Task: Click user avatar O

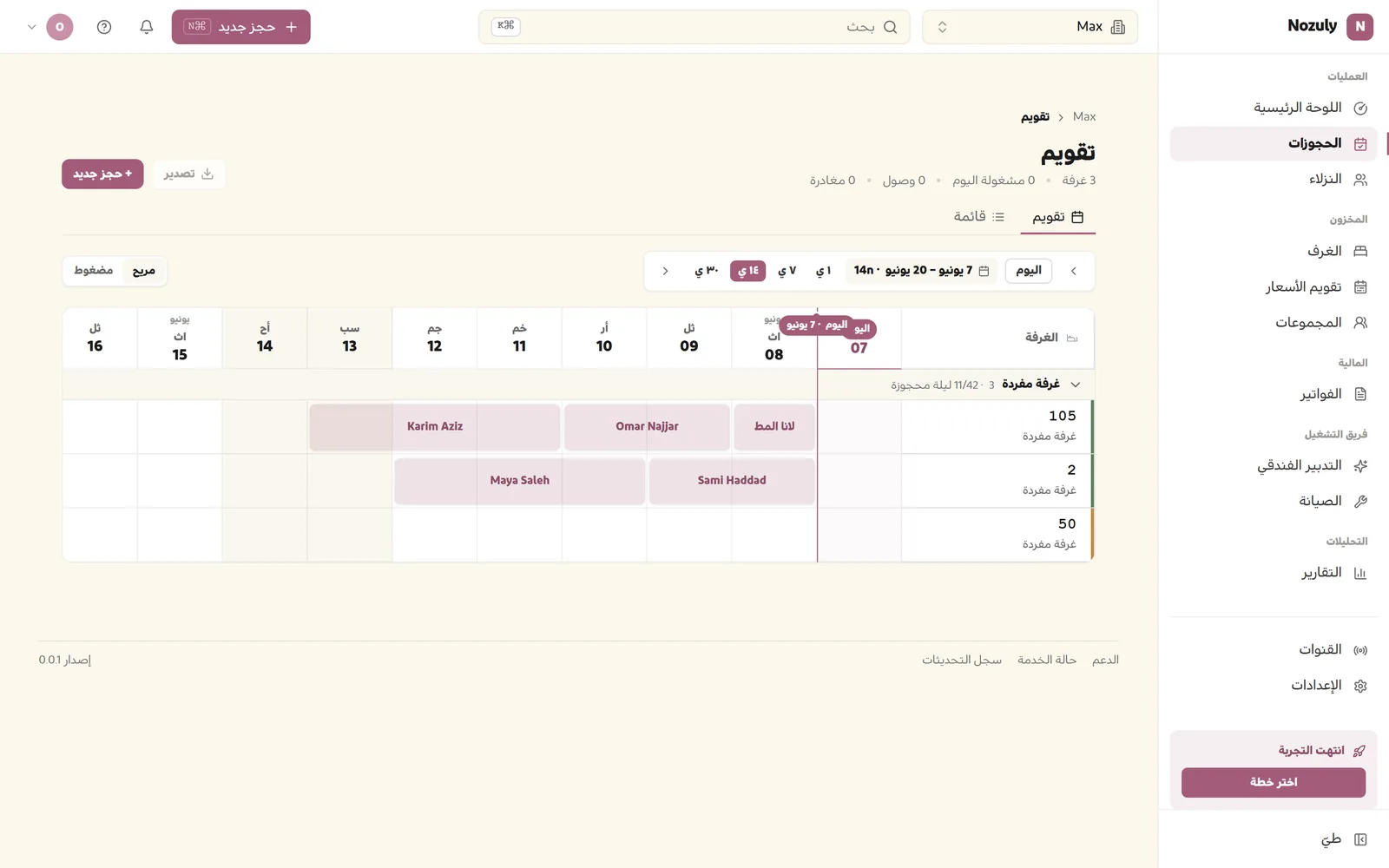Action: (x=60, y=27)
